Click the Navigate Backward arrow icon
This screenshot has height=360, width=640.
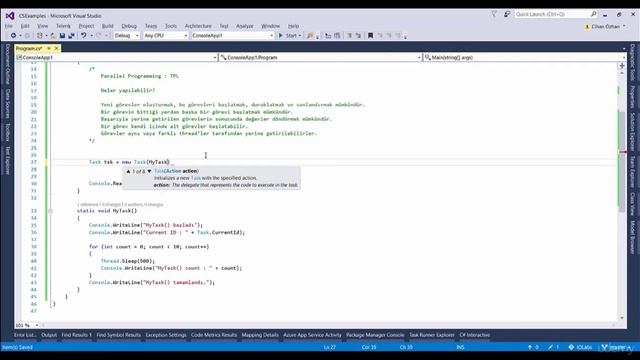(x=13, y=36)
